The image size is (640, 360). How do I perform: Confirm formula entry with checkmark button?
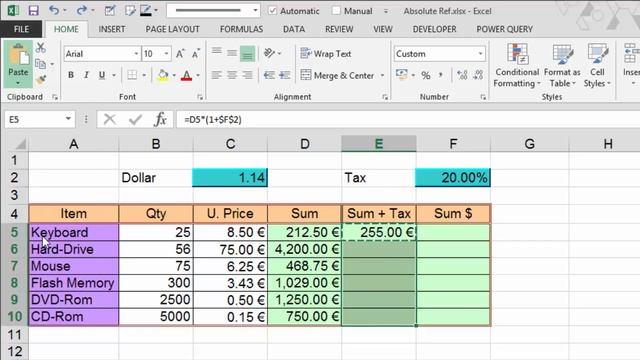135,120
